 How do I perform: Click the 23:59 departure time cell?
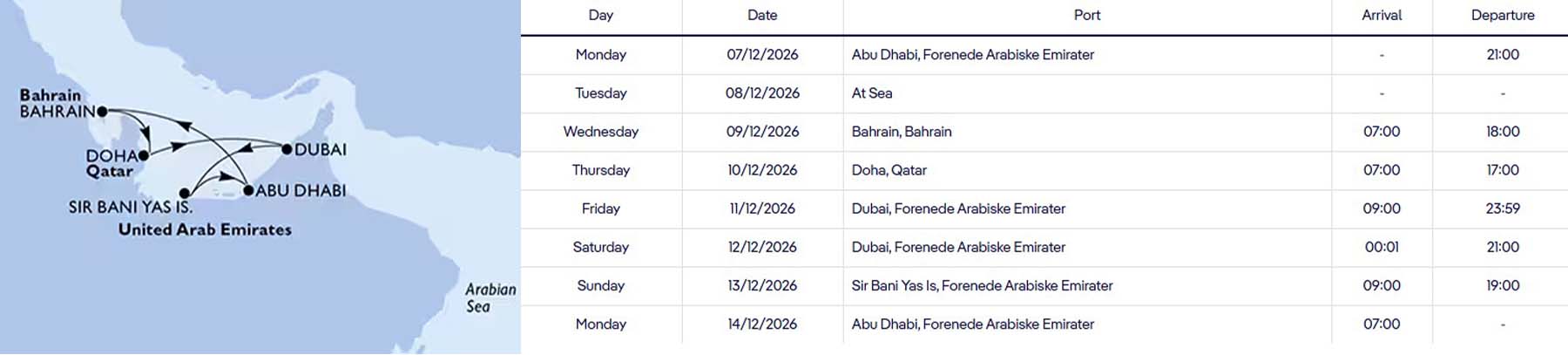(x=1503, y=208)
